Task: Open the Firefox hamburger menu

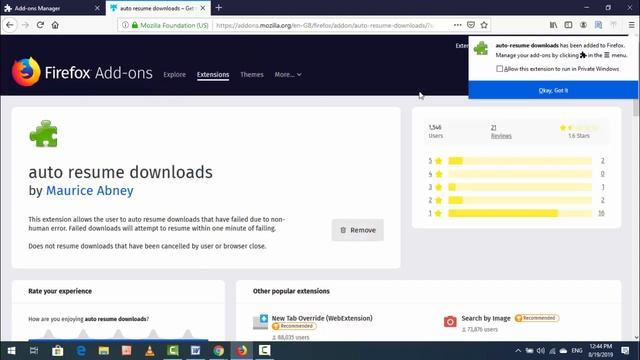Action: click(x=631, y=25)
